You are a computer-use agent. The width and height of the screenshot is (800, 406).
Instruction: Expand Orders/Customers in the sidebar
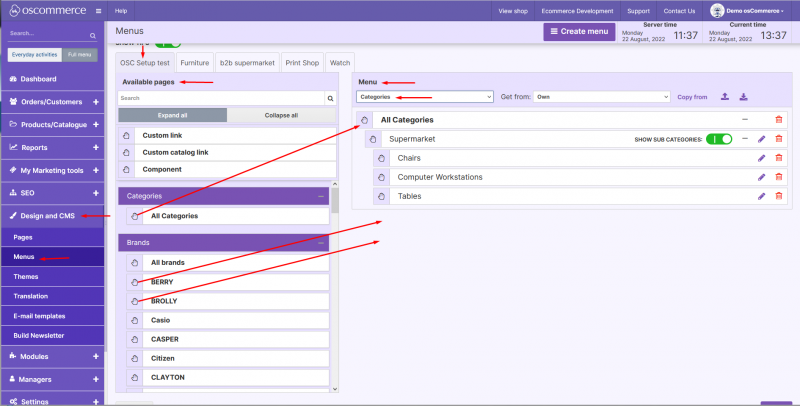[95, 102]
